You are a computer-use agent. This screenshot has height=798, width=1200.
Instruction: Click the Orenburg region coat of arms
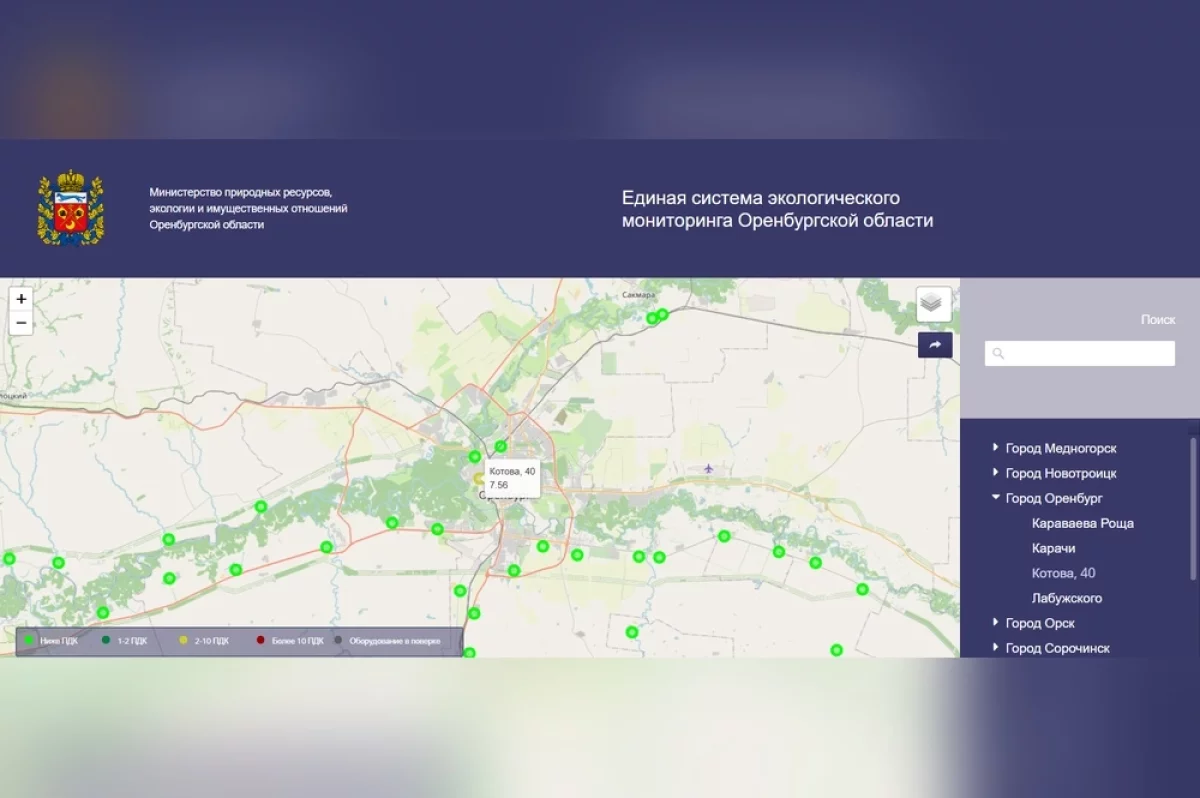pos(70,207)
